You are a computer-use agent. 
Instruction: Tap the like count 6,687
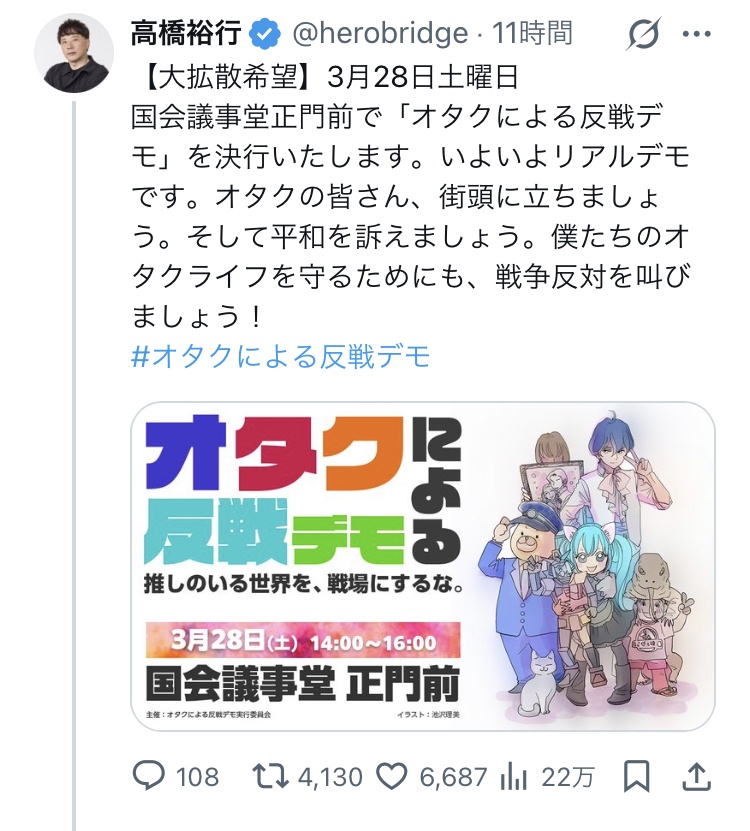point(453,777)
